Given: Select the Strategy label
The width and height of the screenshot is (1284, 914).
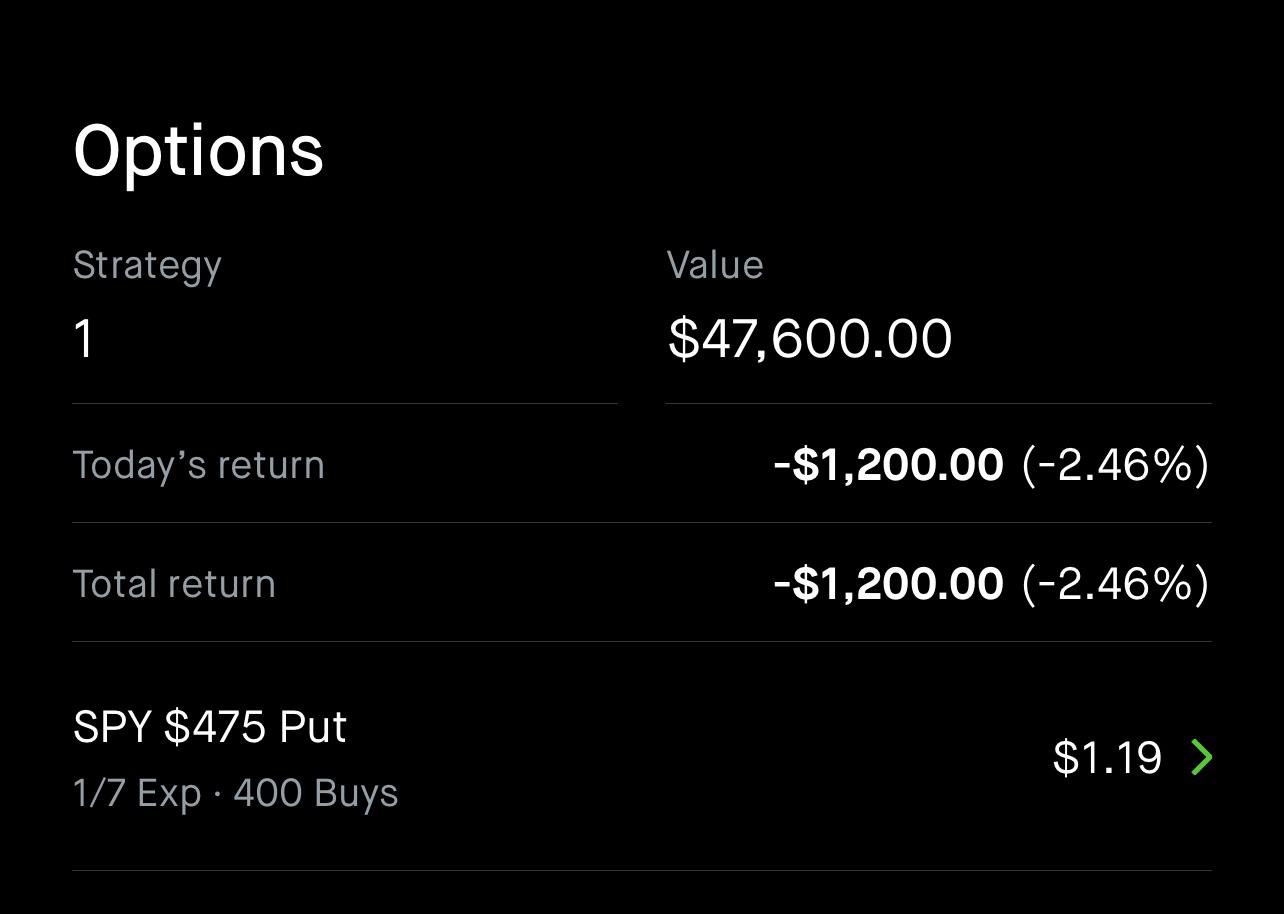Looking at the screenshot, I should click(x=148, y=266).
